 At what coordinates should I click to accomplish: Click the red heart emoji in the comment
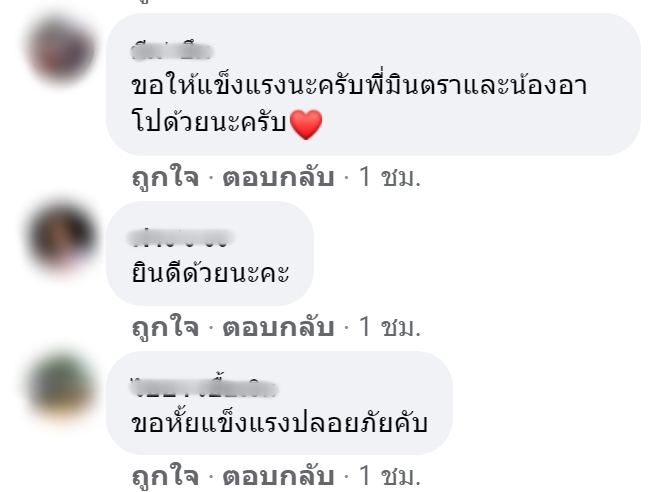pos(305,124)
